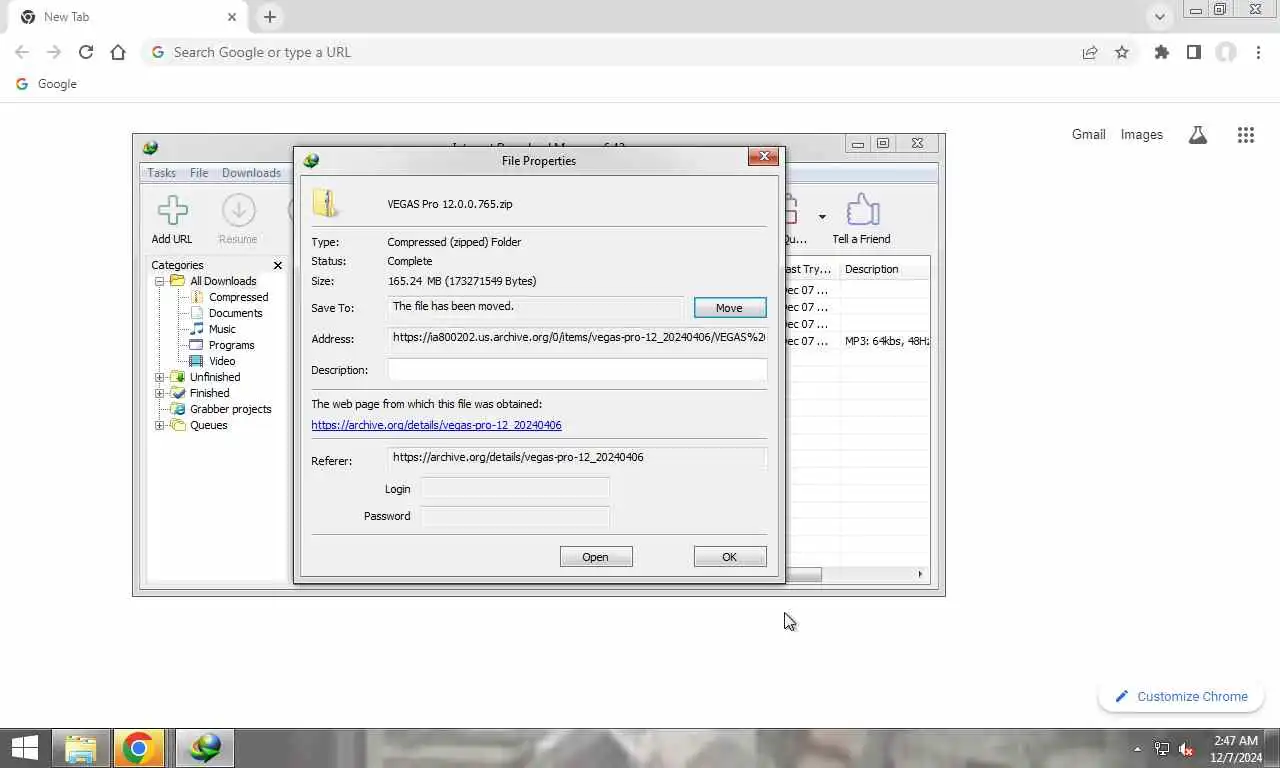
Task: Open the Downloads menu
Action: pyautogui.click(x=251, y=173)
